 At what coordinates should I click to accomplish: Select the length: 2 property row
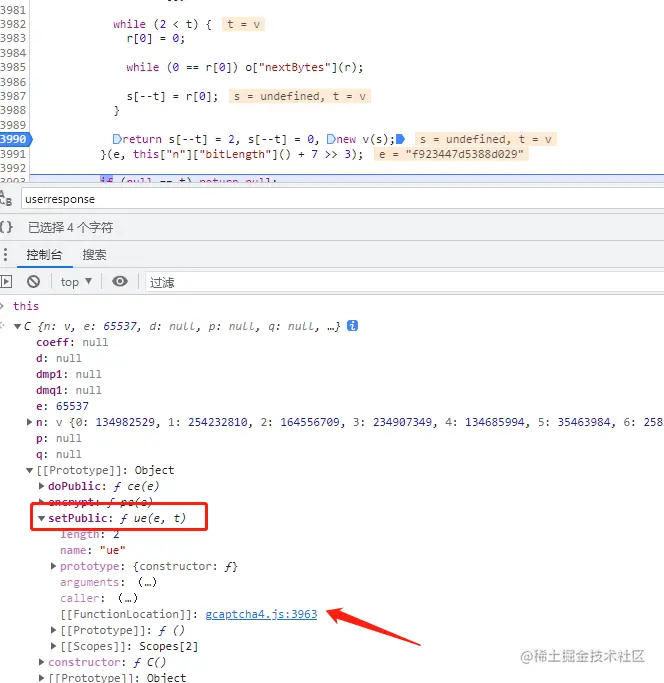point(89,534)
